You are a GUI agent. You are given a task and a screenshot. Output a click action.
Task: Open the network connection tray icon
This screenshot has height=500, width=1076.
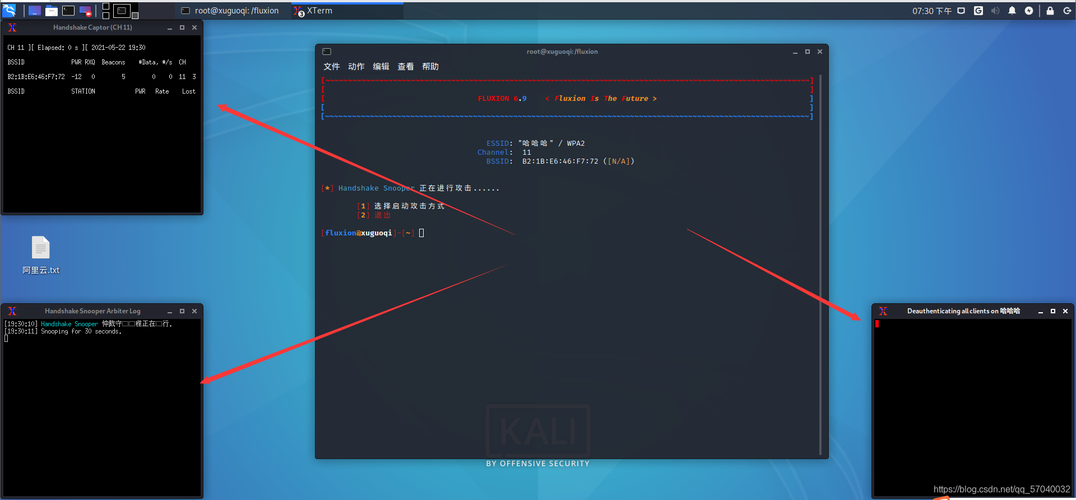[961, 10]
